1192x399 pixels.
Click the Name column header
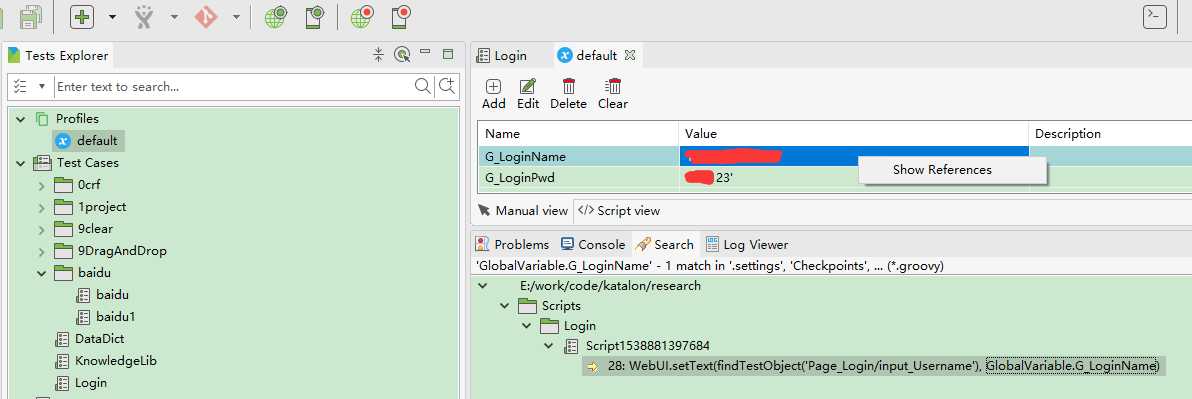(579, 134)
